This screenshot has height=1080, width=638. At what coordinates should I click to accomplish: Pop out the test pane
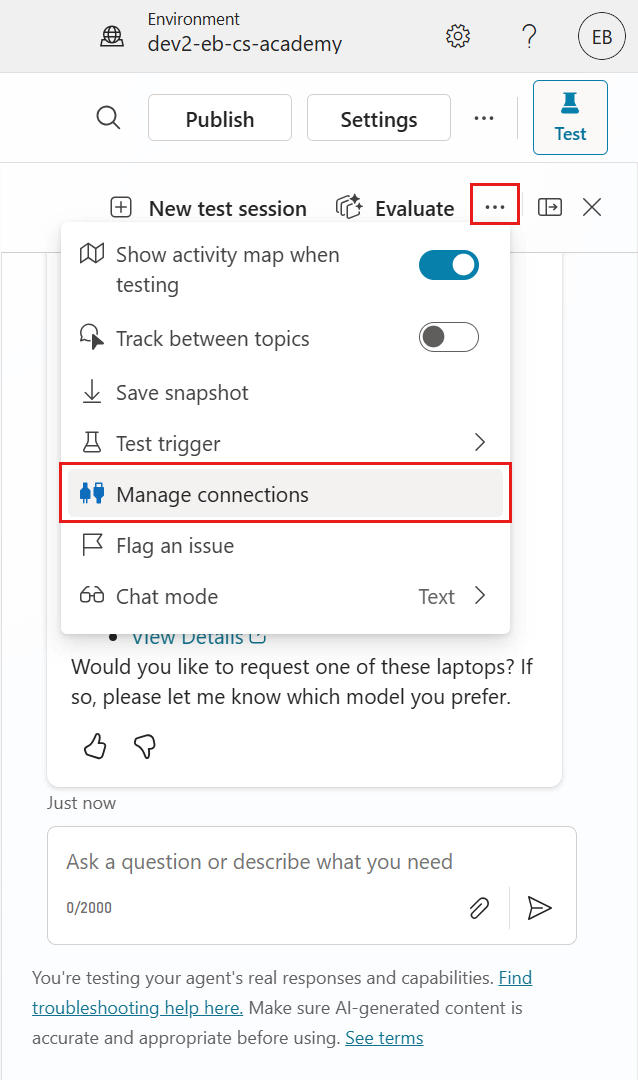[549, 207]
